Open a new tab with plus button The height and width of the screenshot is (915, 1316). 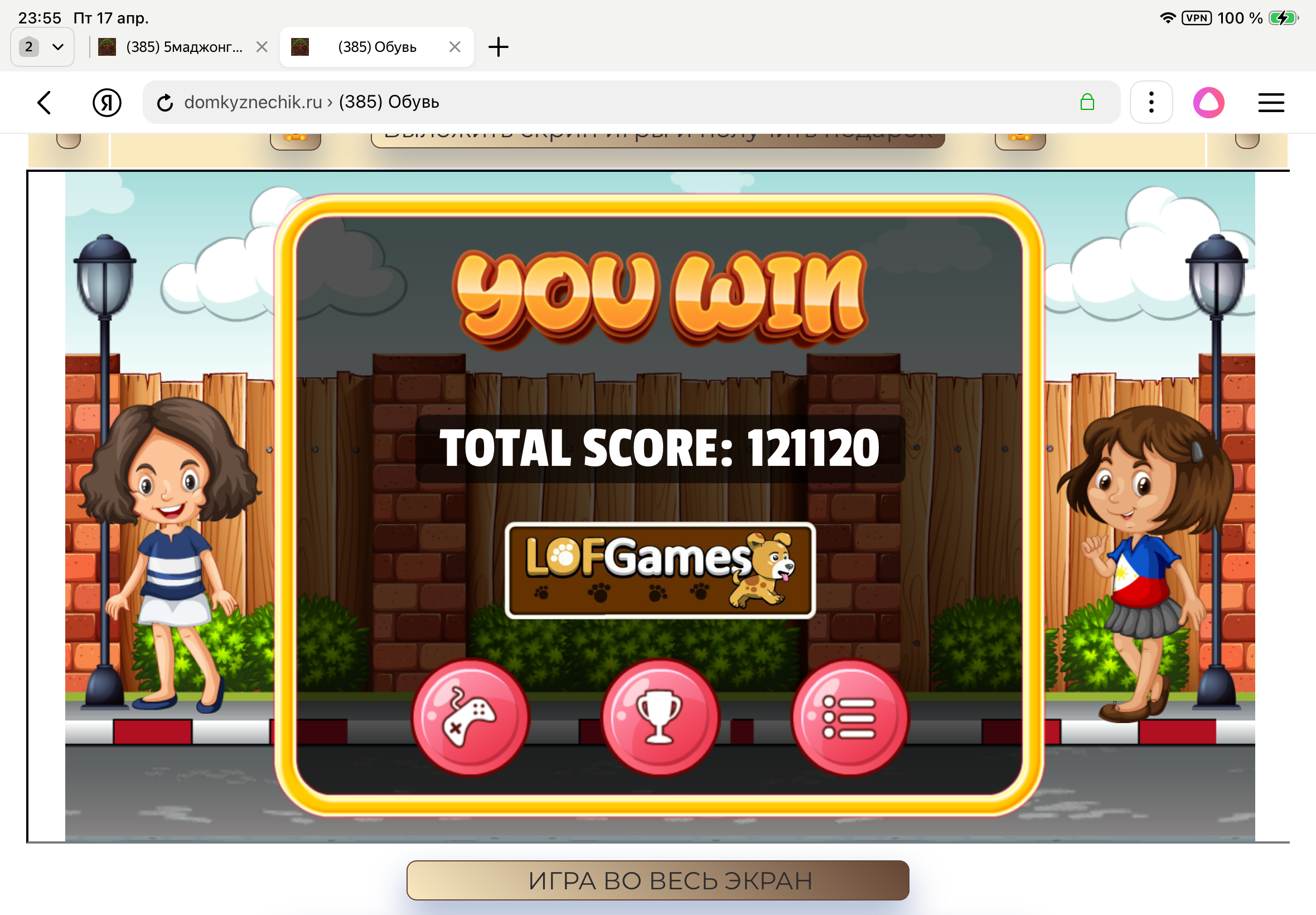click(x=499, y=47)
